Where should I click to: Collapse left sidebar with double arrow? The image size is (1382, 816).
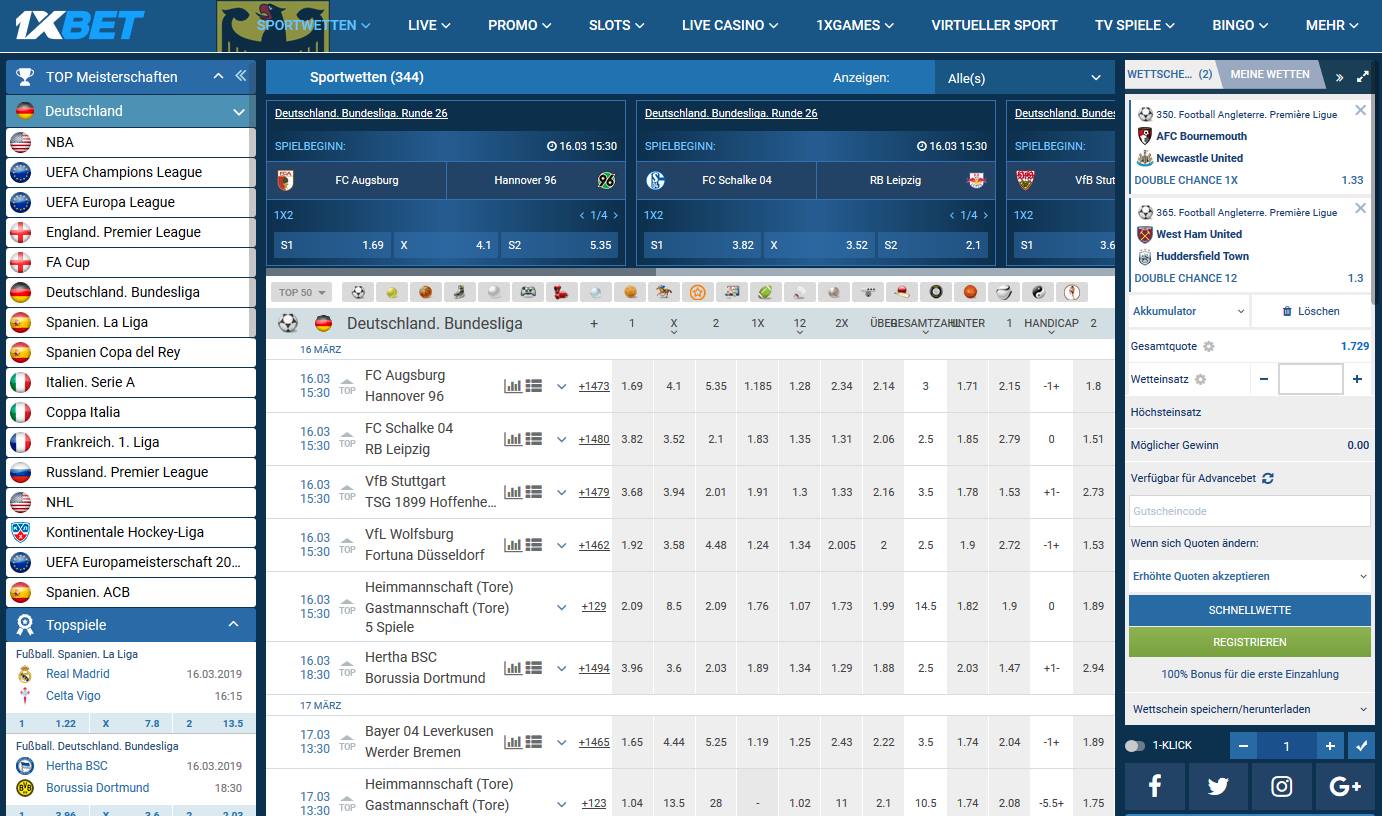point(241,76)
